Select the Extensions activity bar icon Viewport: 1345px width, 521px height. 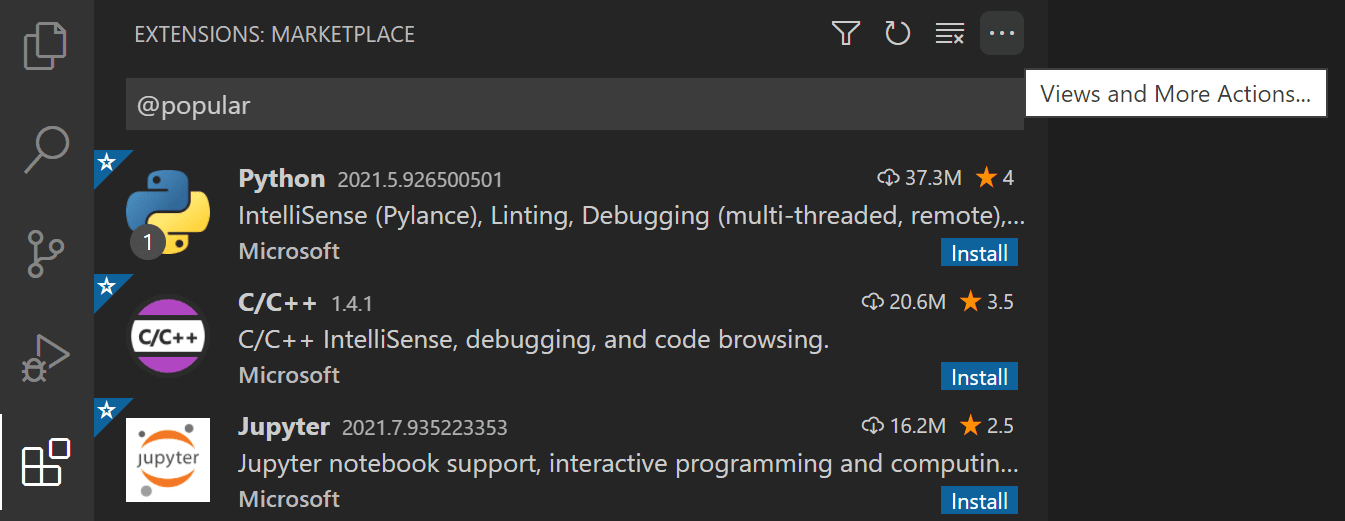46,462
